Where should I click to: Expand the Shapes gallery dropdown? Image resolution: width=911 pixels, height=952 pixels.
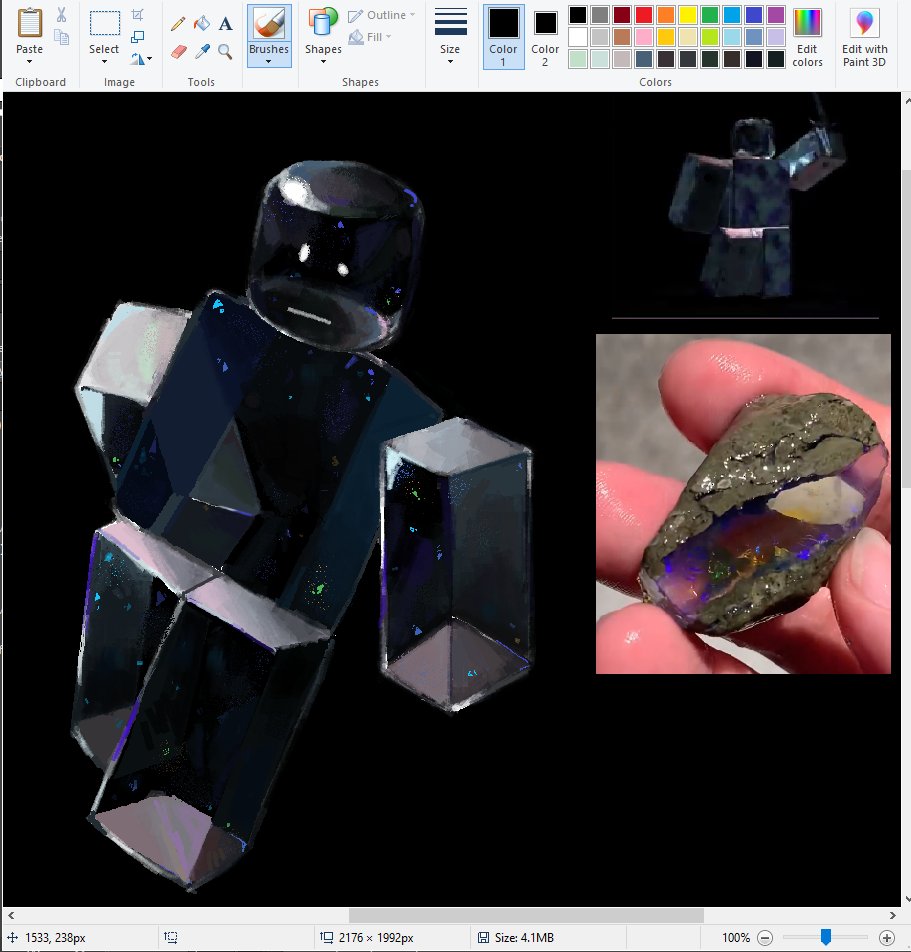coord(323,61)
